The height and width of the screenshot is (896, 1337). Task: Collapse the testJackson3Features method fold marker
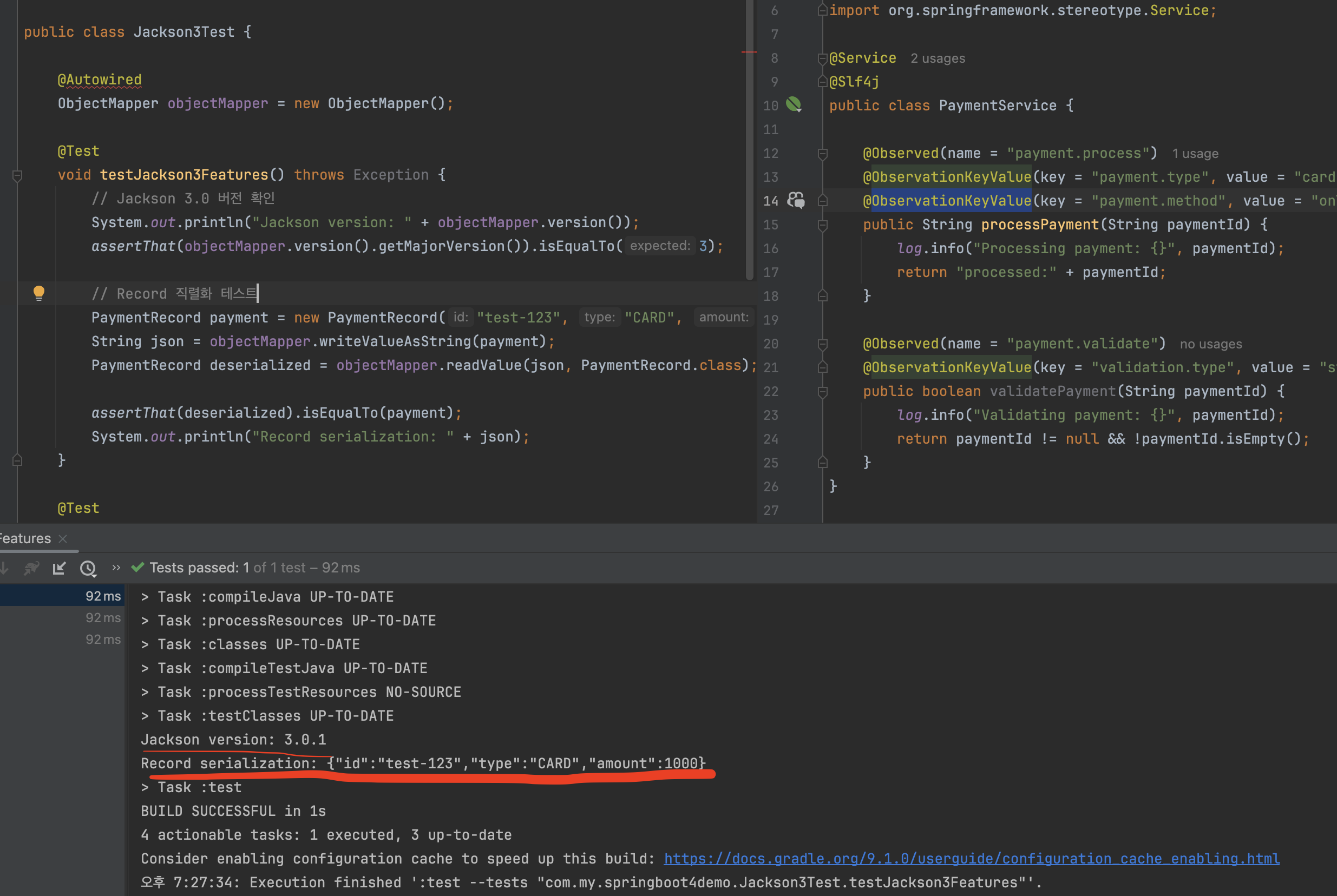tap(17, 175)
